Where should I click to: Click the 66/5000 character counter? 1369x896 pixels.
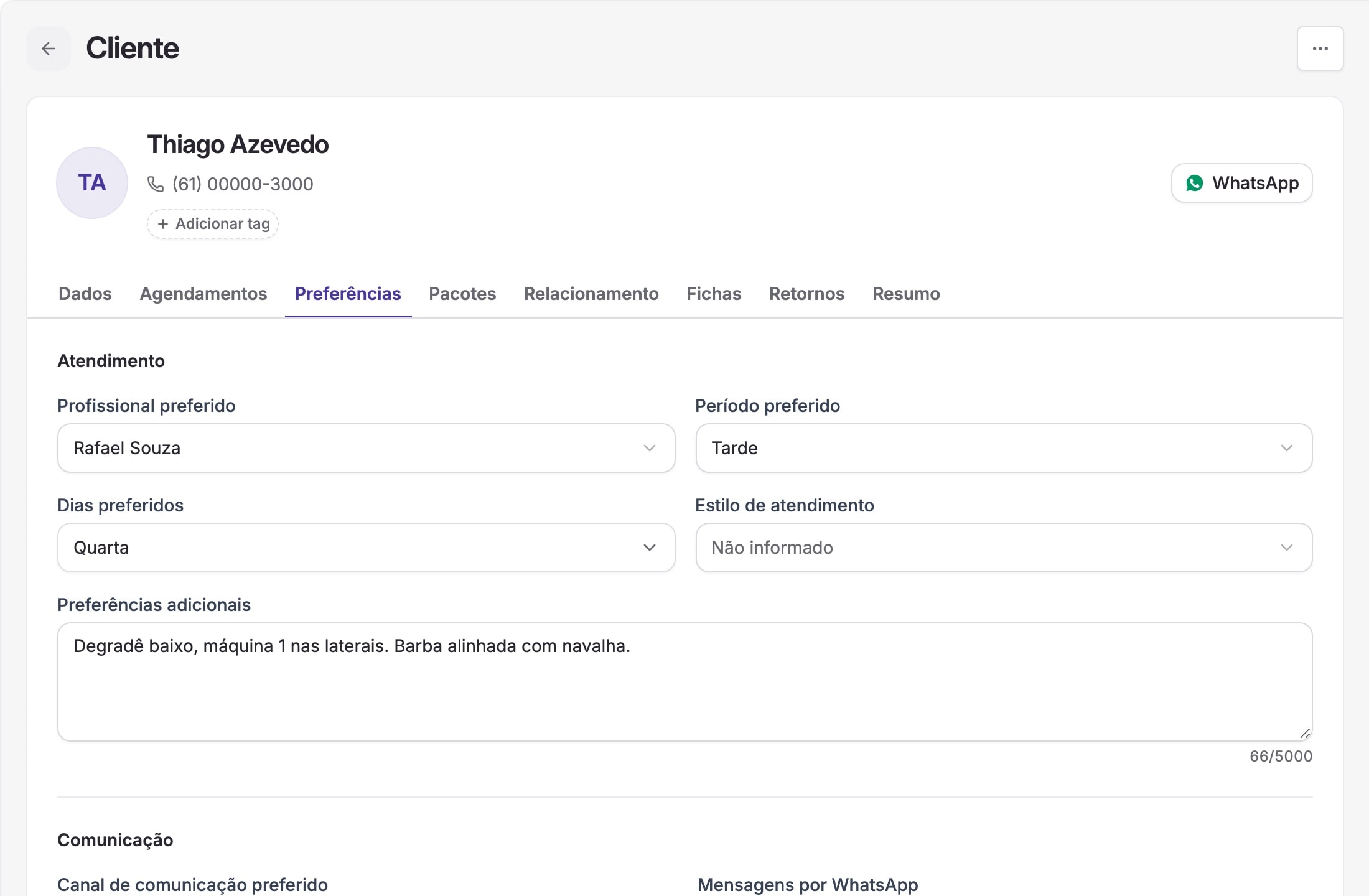point(1281,757)
